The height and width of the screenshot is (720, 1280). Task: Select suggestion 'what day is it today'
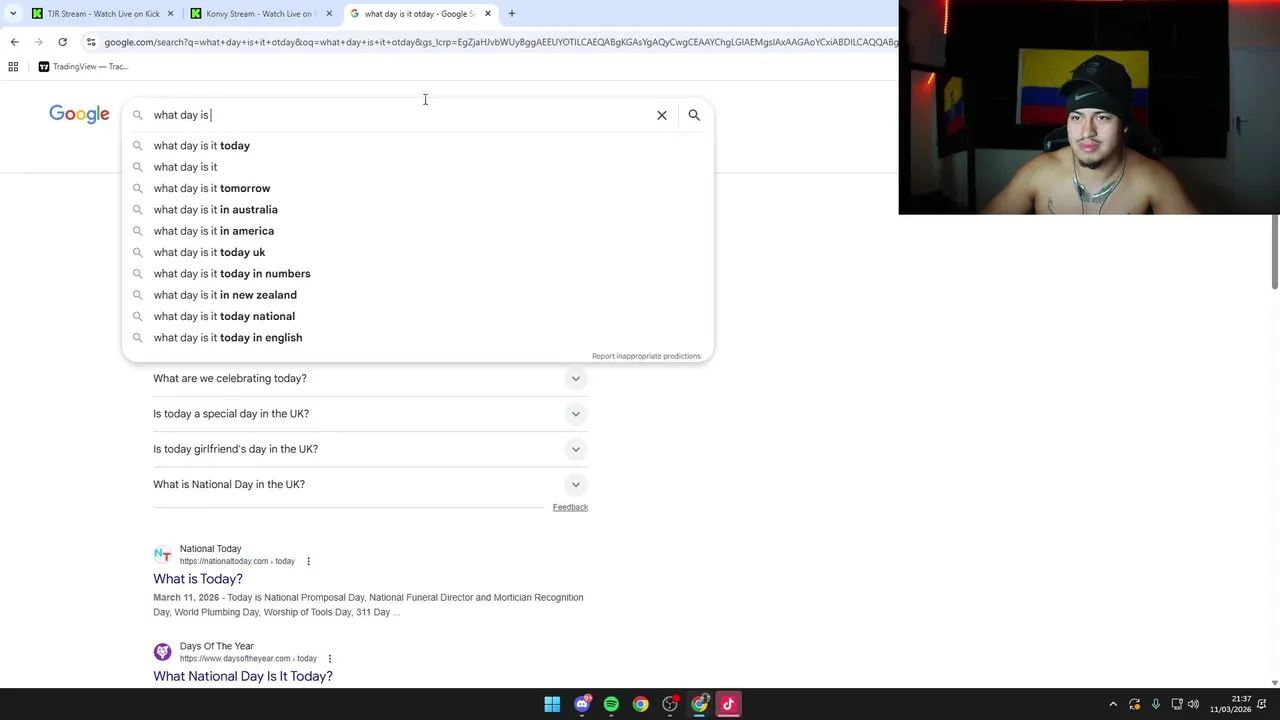click(417, 146)
